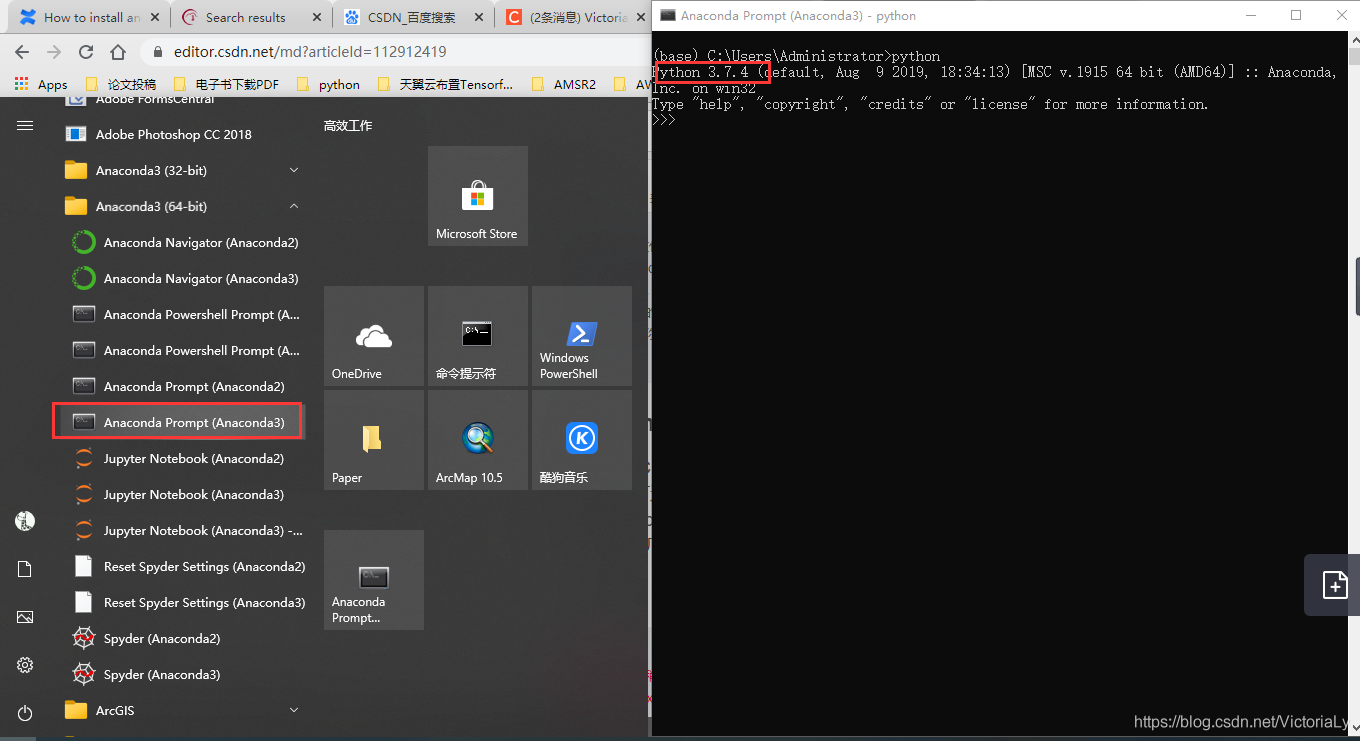The height and width of the screenshot is (741, 1360).
Task: Open the Microsoft Store tile
Action: (477, 196)
